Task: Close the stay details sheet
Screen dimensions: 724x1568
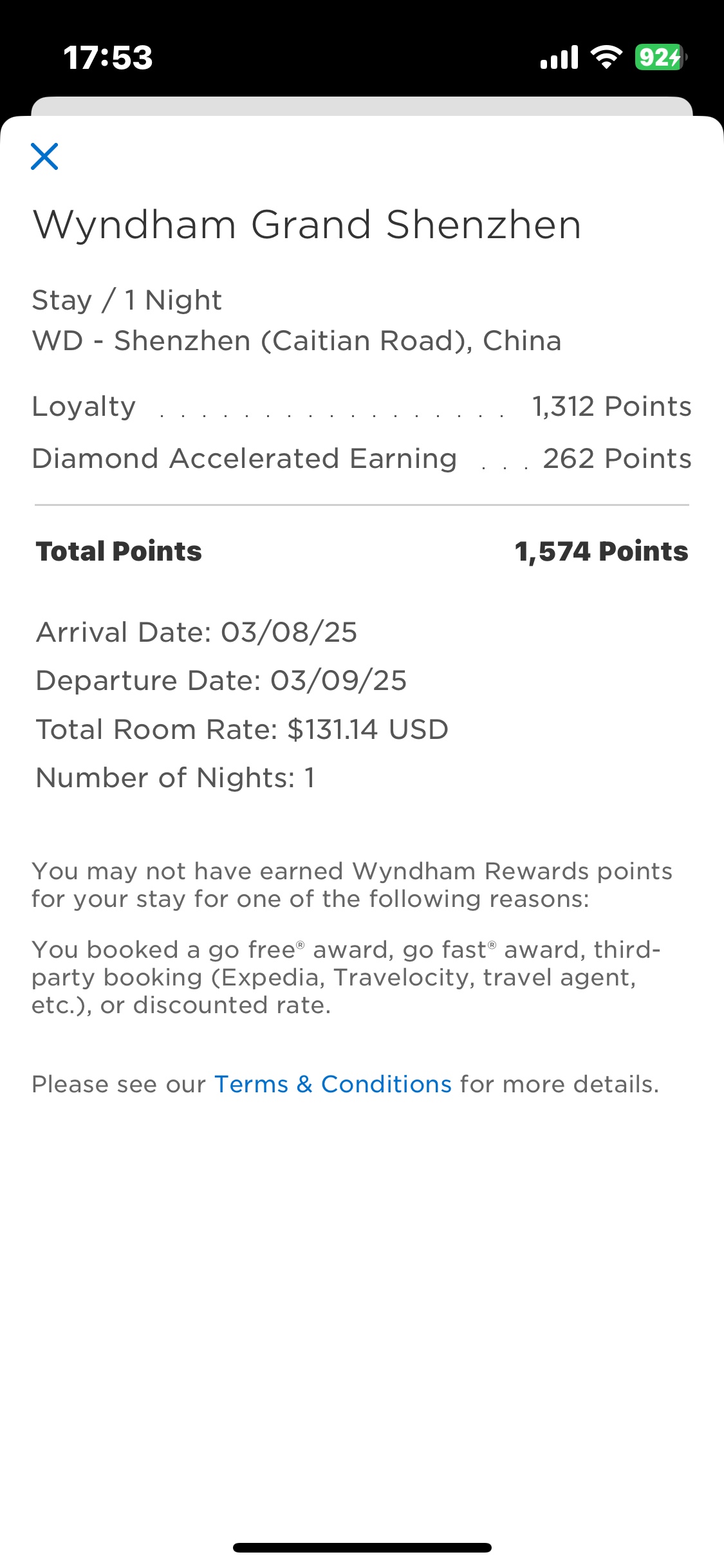Action: click(44, 156)
